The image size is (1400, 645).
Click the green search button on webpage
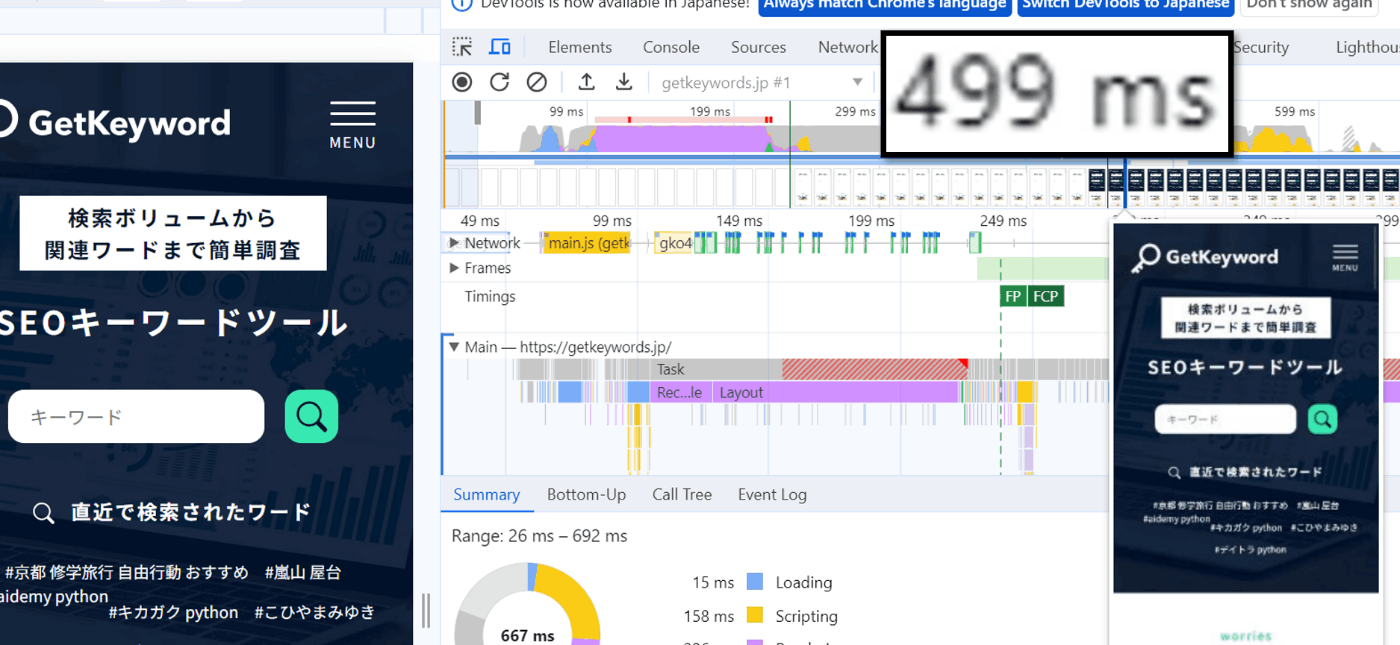tap(312, 416)
